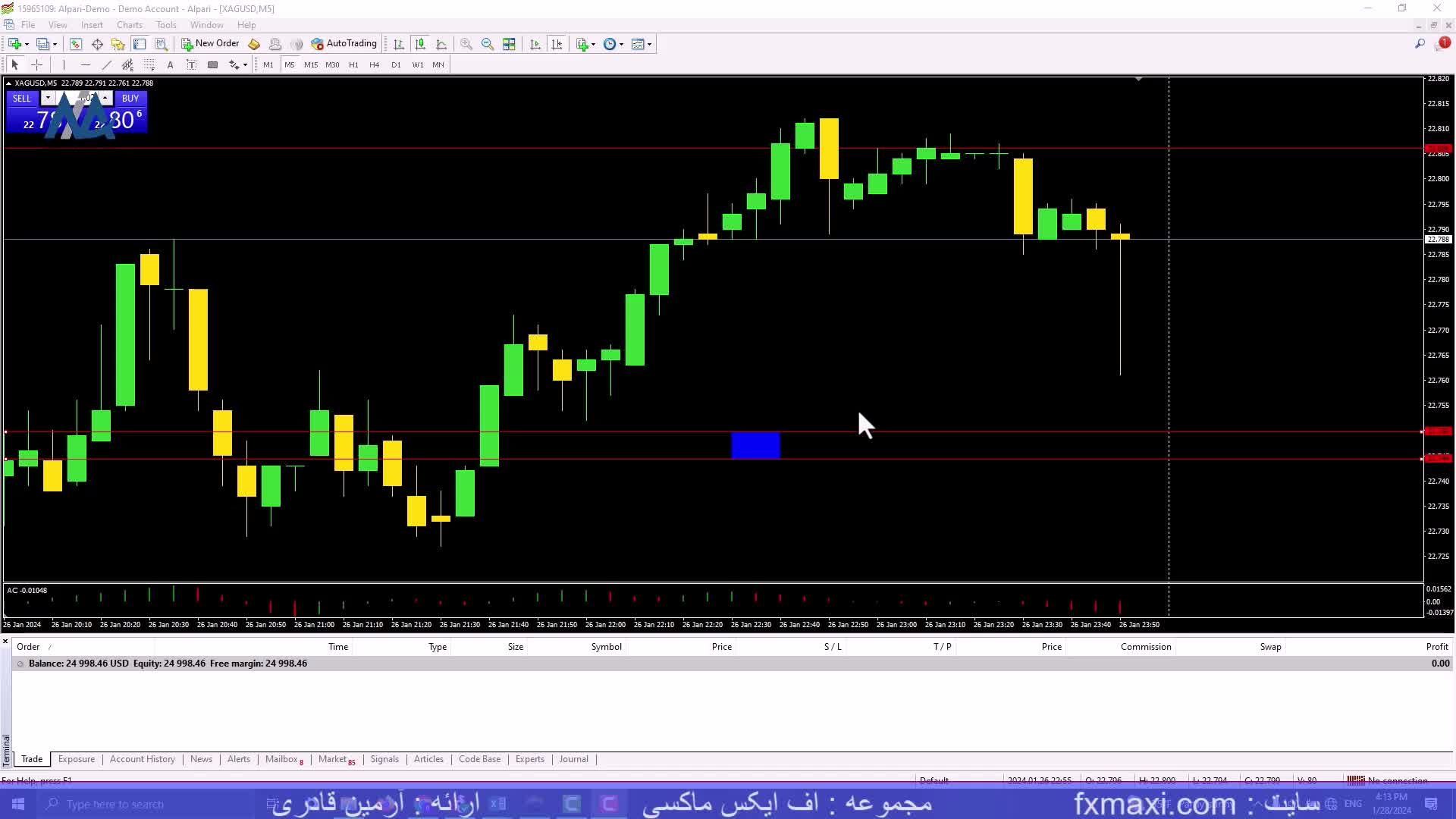Image resolution: width=1456 pixels, height=819 pixels.
Task: Select the candlestick chart type icon
Action: coord(420,44)
